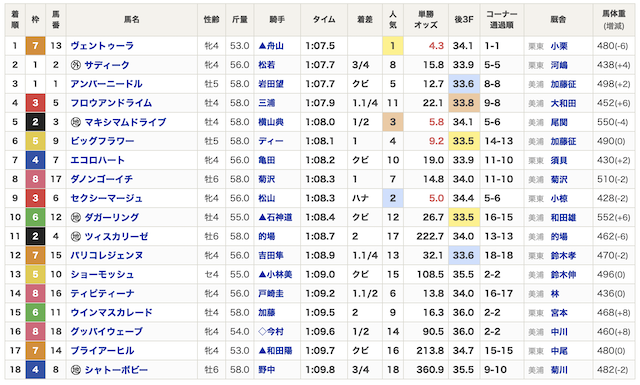Viewport: 640px width, 385px height.
Task: Open trainer 河嶋's stable page
Action: [x=559, y=65]
